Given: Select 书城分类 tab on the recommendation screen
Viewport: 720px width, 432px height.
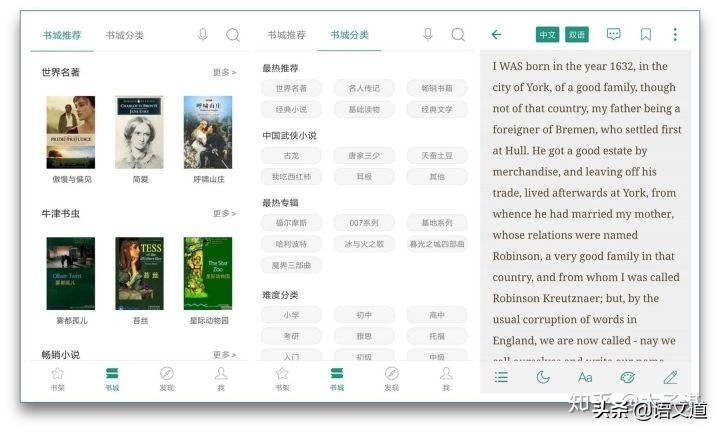Looking at the screenshot, I should click(x=125, y=35).
